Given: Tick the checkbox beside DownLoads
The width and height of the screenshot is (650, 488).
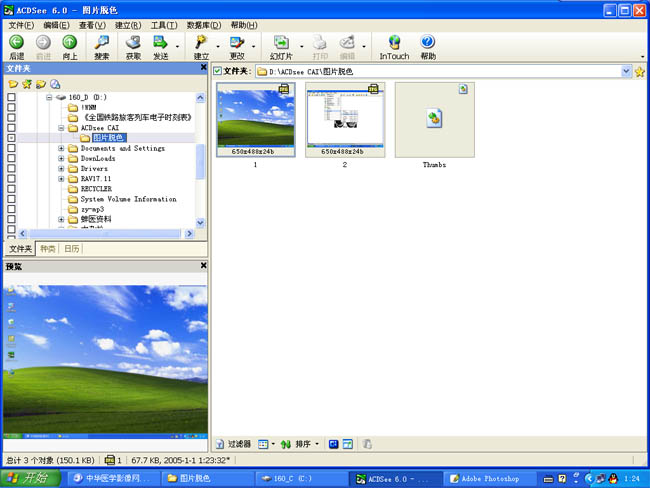Looking at the screenshot, I should point(12,158).
